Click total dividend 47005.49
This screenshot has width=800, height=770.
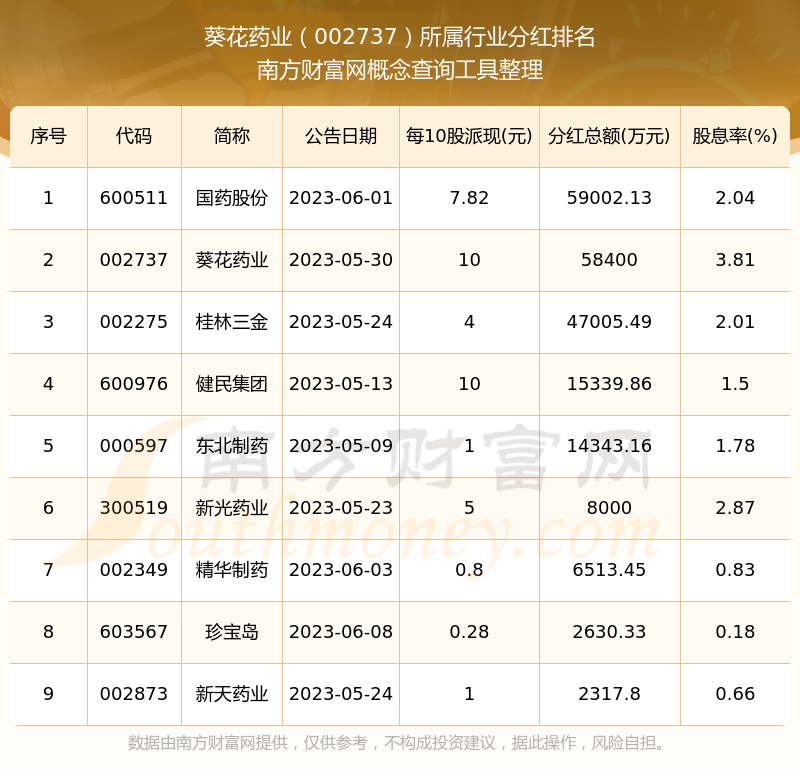(x=609, y=322)
